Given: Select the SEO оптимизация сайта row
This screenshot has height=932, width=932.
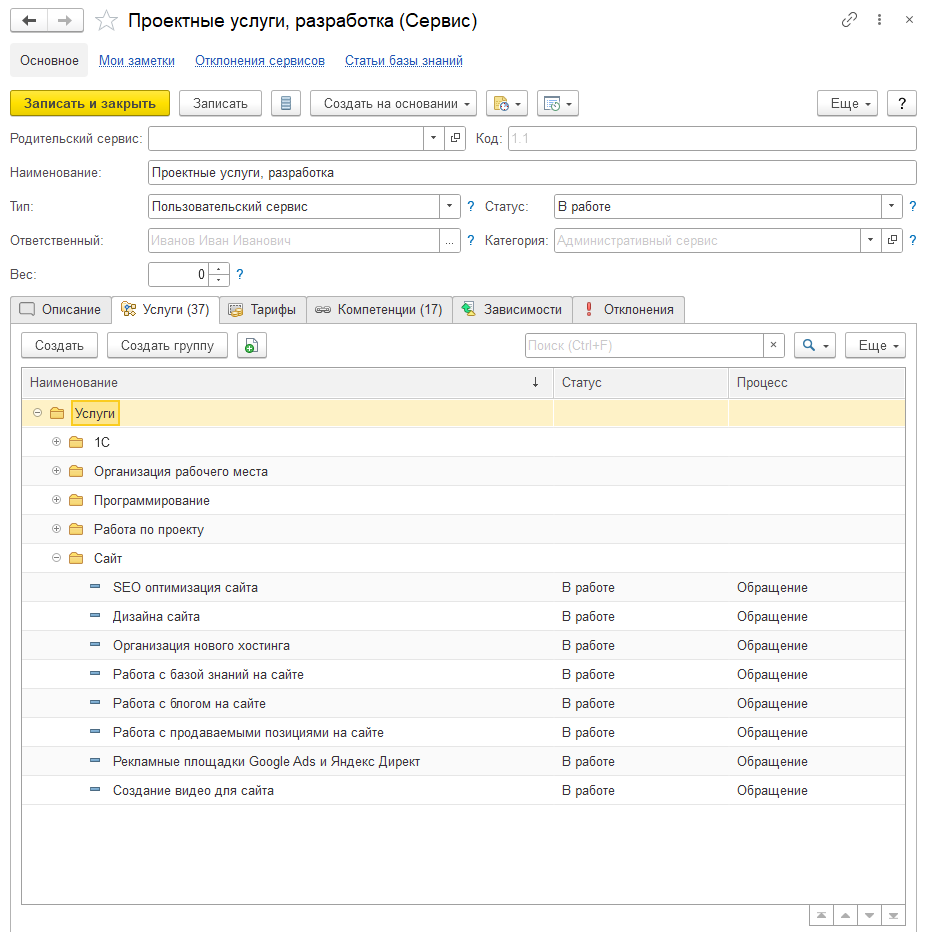Looking at the screenshot, I should click(185, 587).
